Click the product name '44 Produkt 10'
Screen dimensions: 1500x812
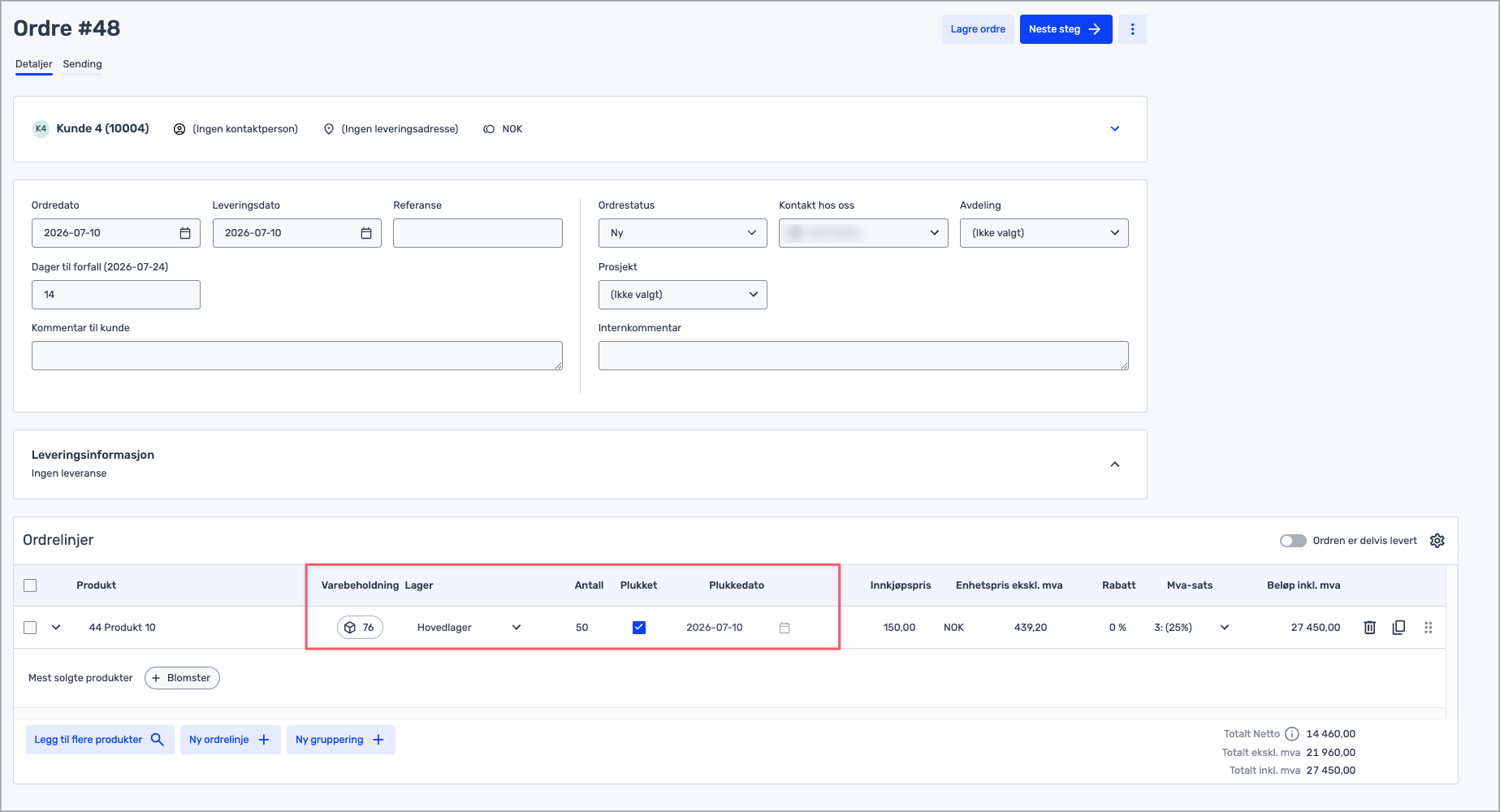123,628
